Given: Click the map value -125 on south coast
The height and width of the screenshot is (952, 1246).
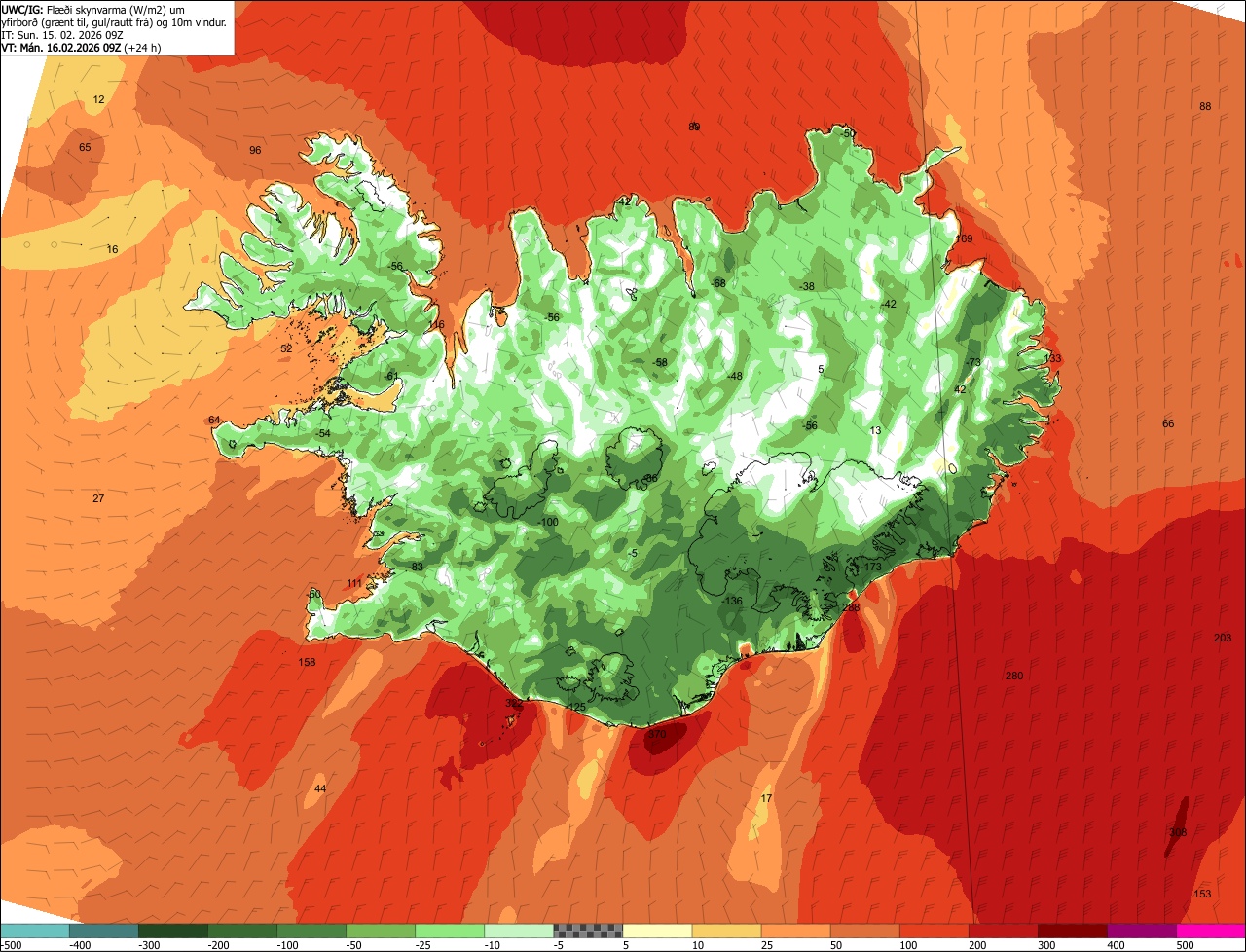Looking at the screenshot, I should tap(576, 707).
